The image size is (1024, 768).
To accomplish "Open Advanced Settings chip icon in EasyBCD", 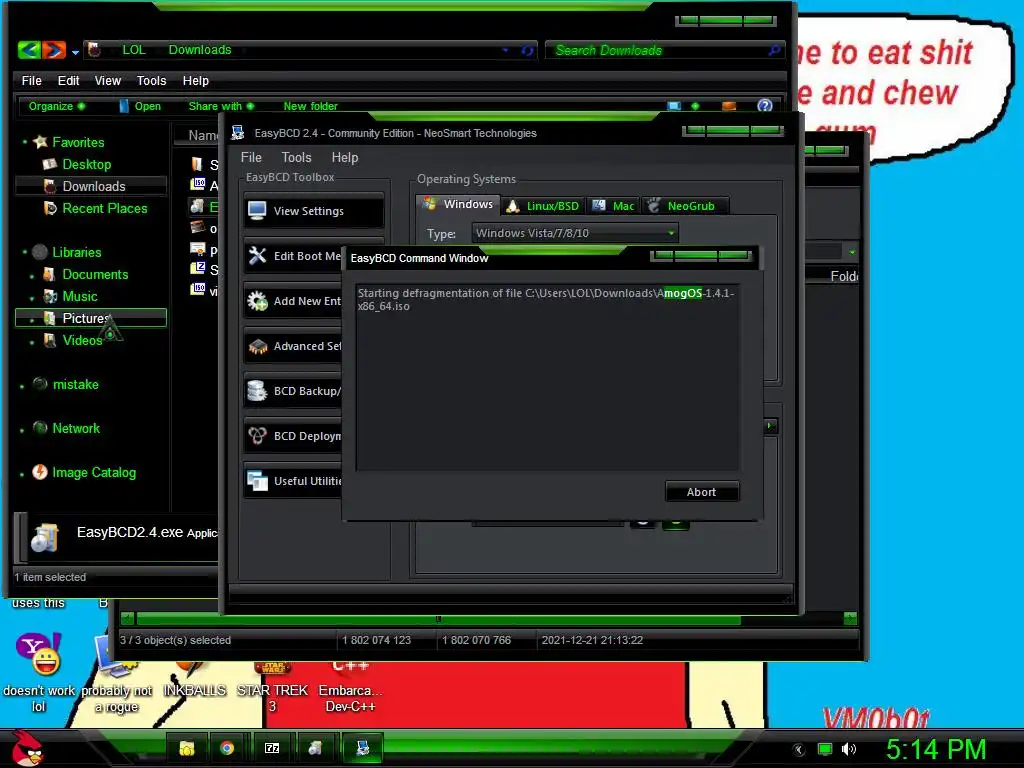I will coord(257,346).
